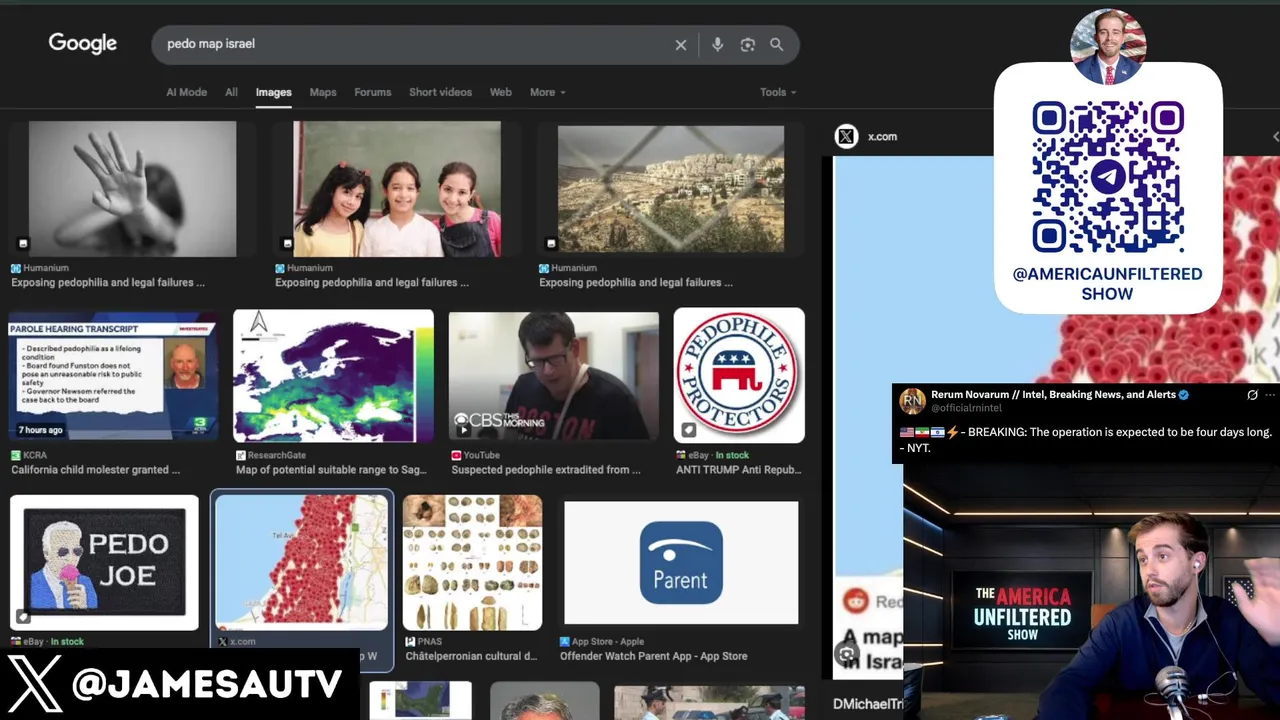Click the verified badge after Rerum Novarum name
1280x720 pixels.
(x=1184, y=395)
